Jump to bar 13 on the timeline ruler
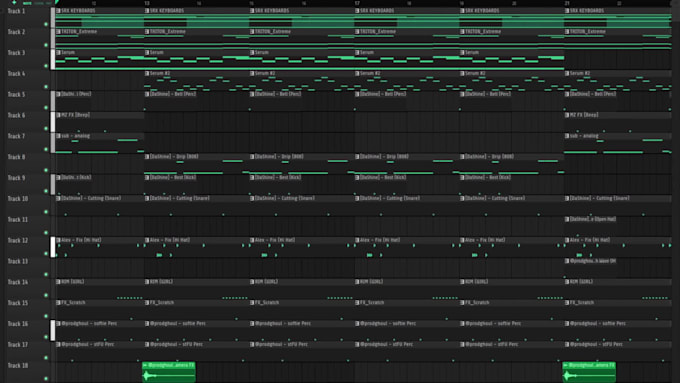 point(147,3)
